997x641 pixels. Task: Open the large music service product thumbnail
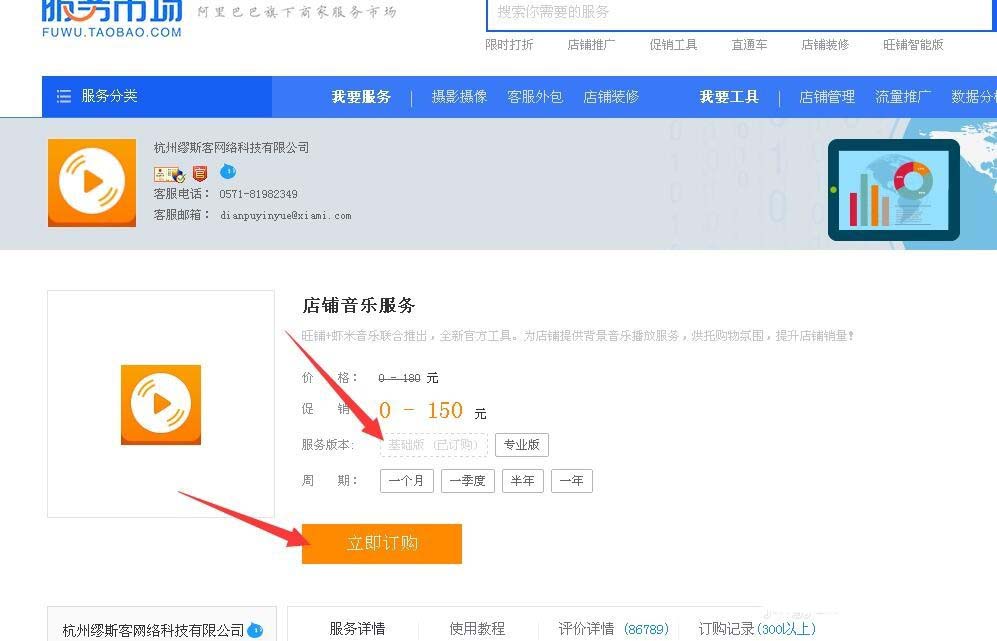(161, 404)
